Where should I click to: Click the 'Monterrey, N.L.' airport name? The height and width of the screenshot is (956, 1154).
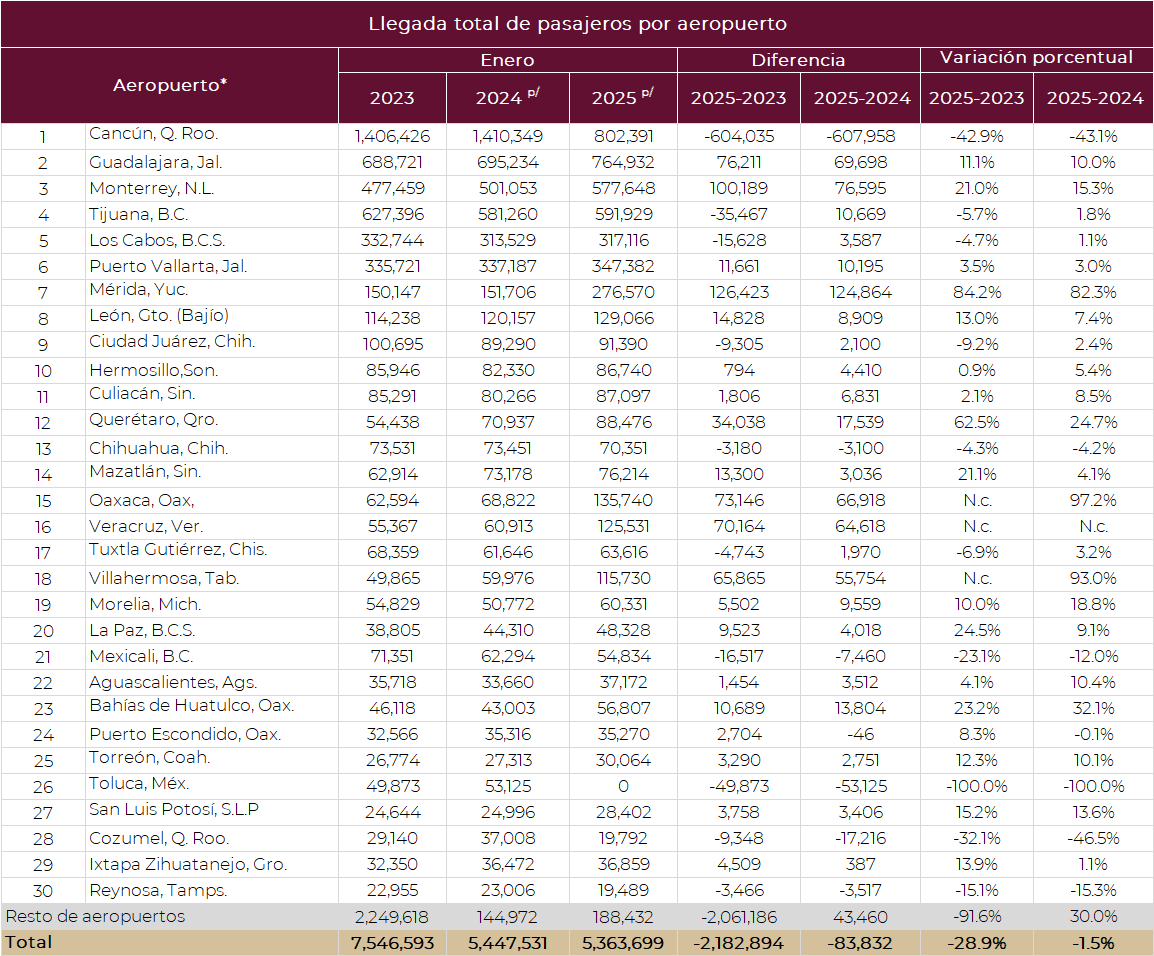click(151, 188)
